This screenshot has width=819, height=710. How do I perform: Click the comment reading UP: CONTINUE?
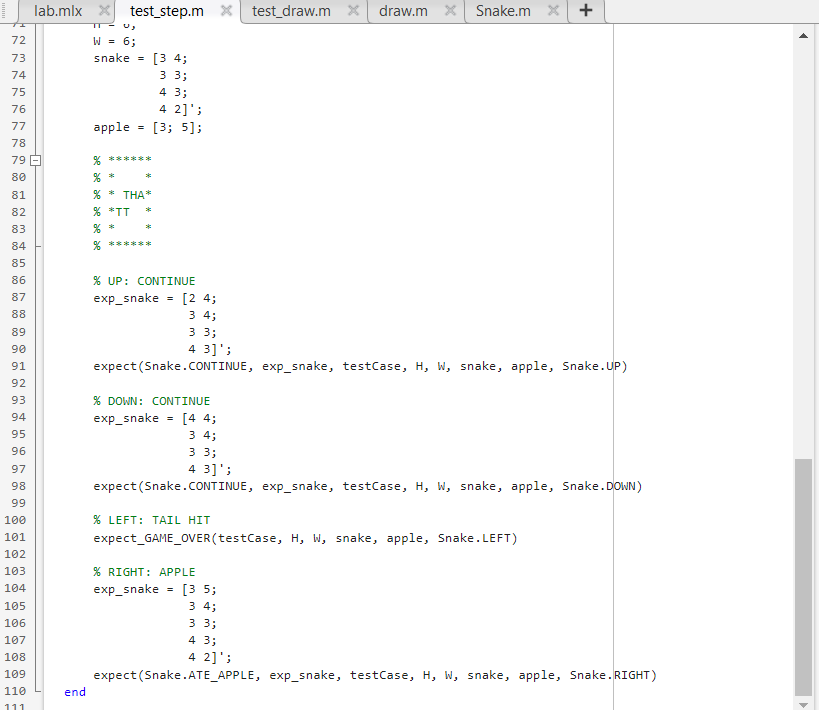click(x=143, y=281)
